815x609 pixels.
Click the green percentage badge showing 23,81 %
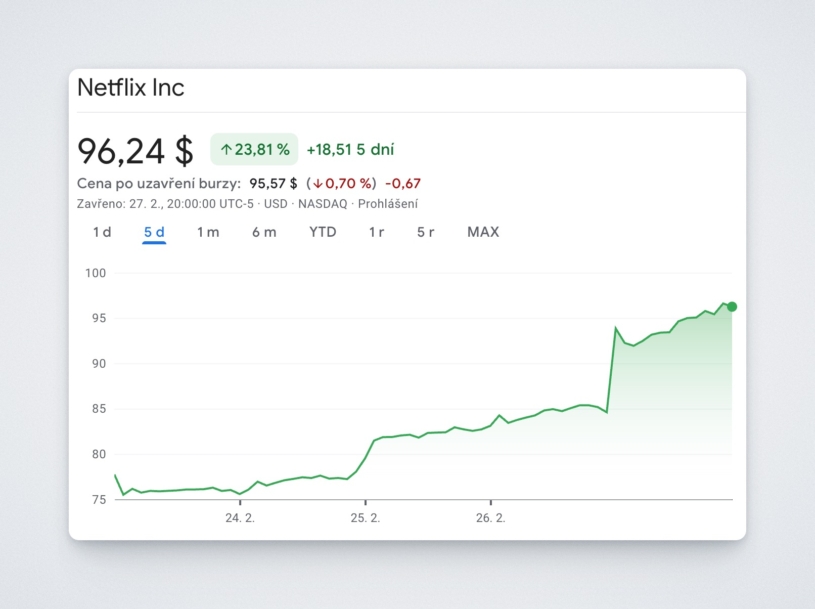coord(252,149)
